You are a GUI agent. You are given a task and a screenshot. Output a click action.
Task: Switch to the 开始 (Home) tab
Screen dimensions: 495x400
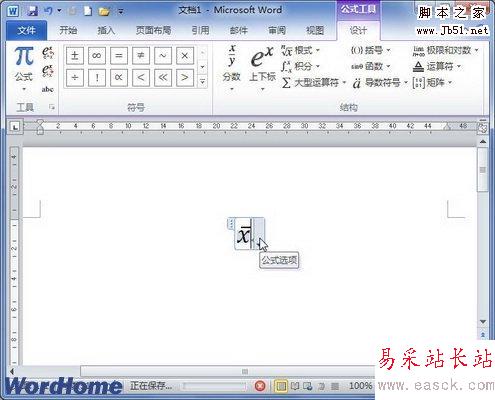68,31
